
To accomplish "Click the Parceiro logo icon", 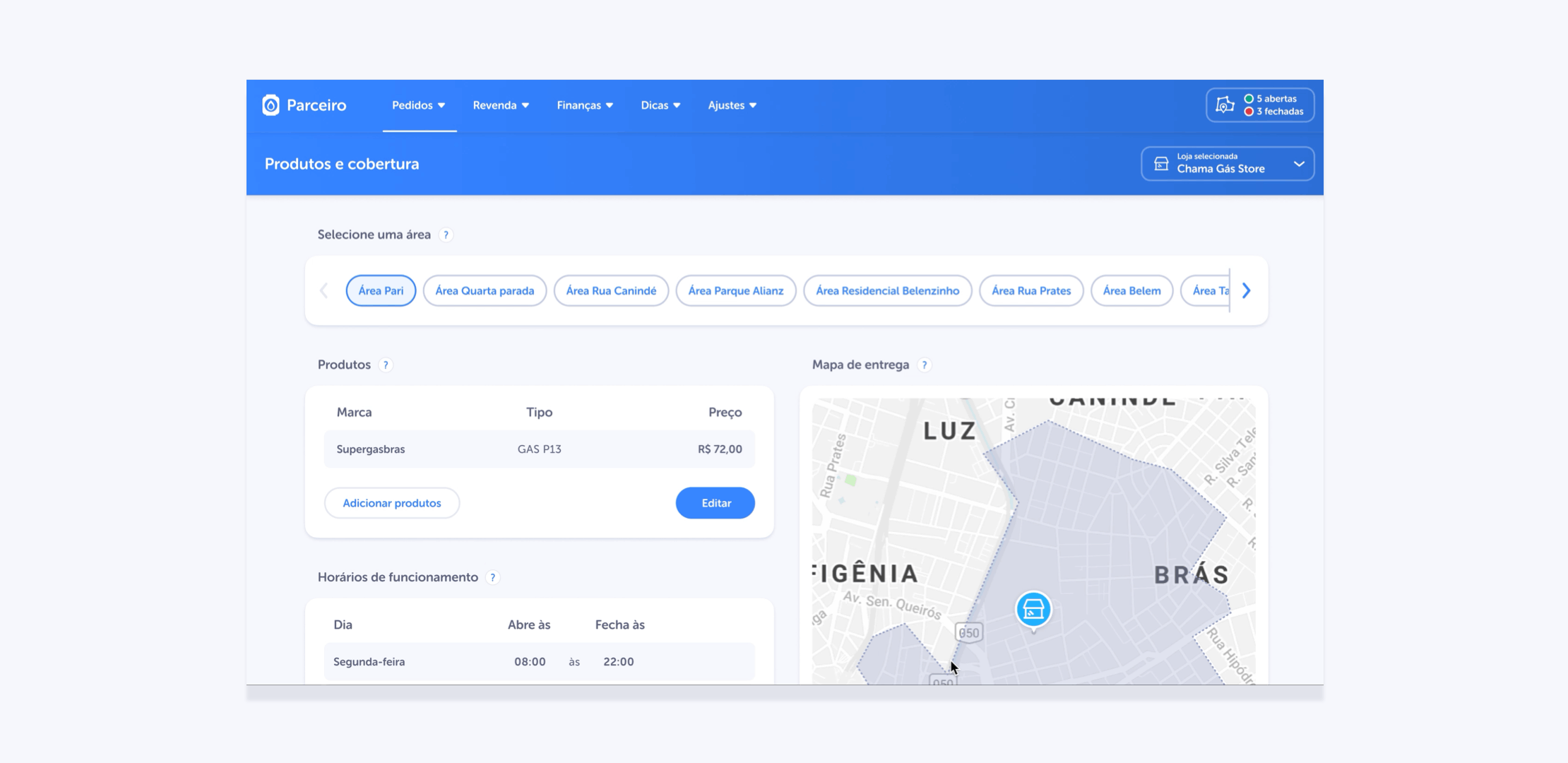I will [x=271, y=105].
